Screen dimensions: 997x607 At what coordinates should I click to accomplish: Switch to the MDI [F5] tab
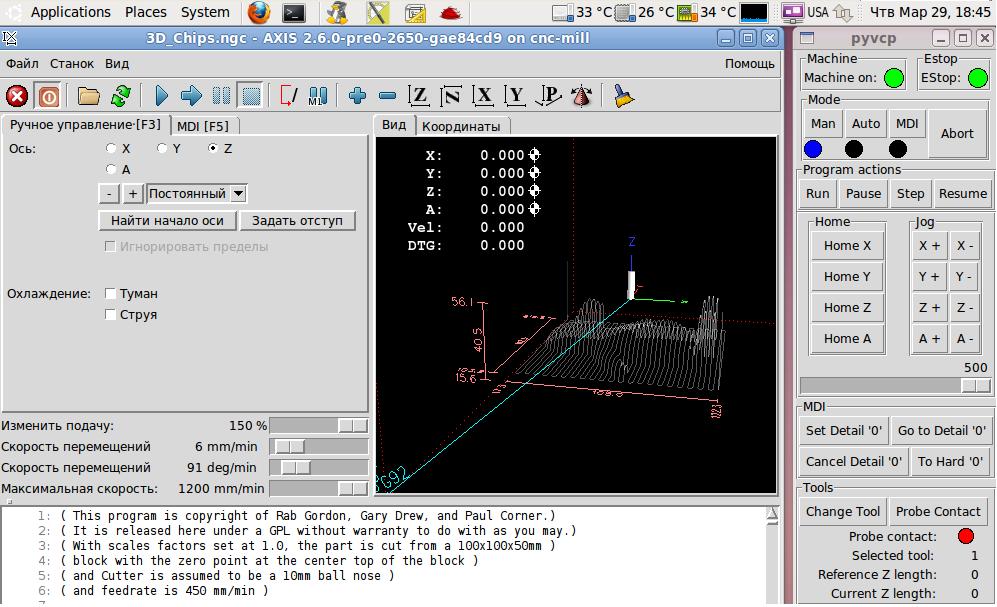pyautogui.click(x=203, y=126)
